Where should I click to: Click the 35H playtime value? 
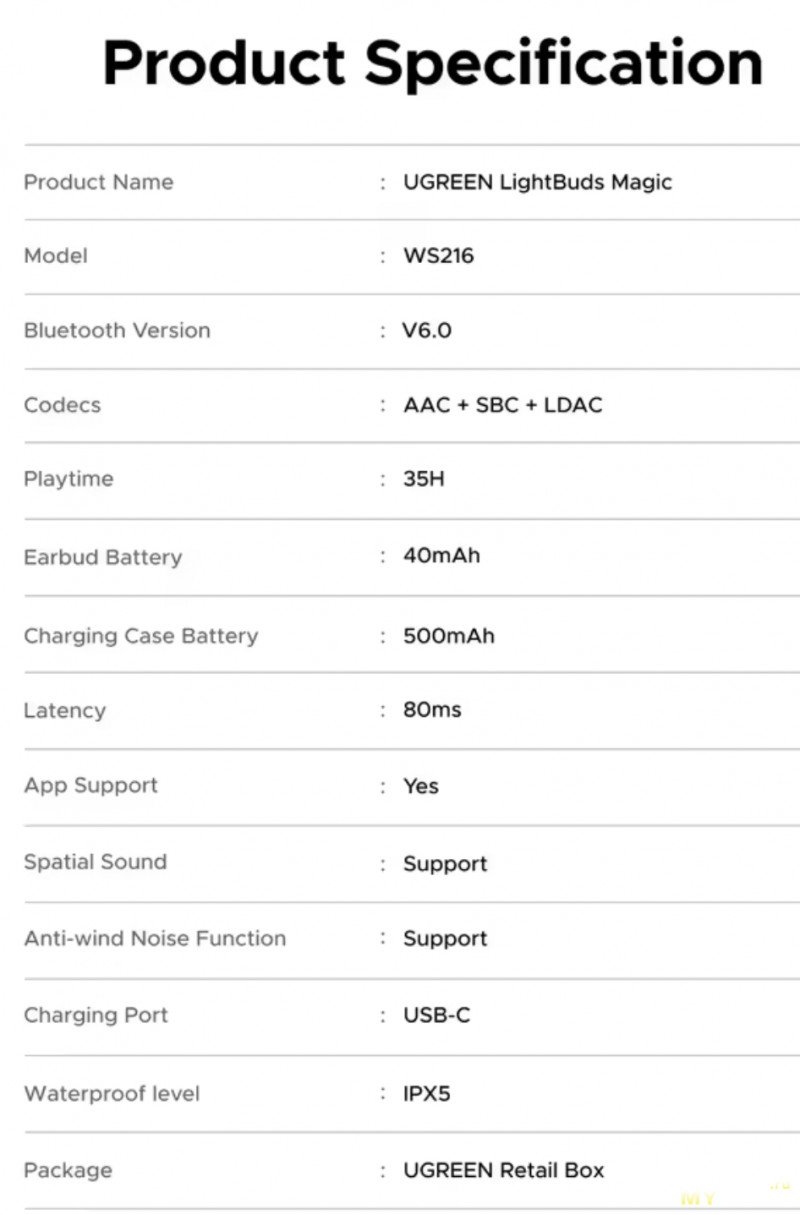pos(423,479)
